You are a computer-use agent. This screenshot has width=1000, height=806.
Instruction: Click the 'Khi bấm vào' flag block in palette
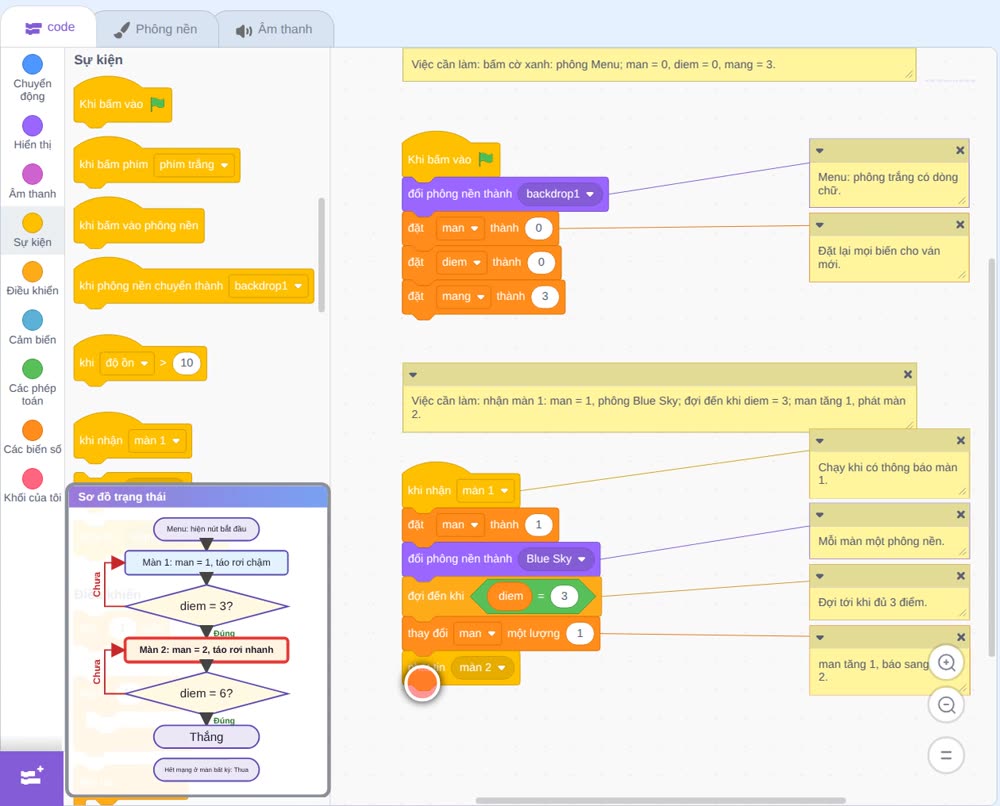(x=122, y=103)
